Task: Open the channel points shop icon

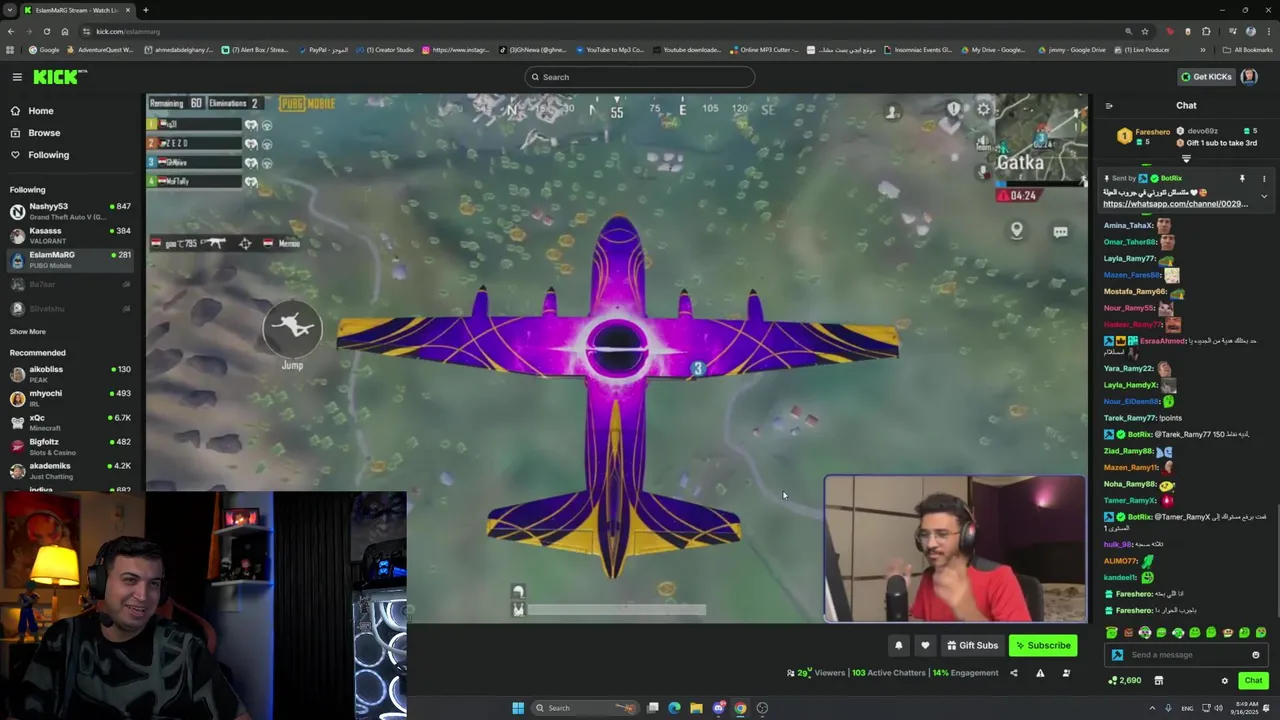Action: pos(1159,681)
